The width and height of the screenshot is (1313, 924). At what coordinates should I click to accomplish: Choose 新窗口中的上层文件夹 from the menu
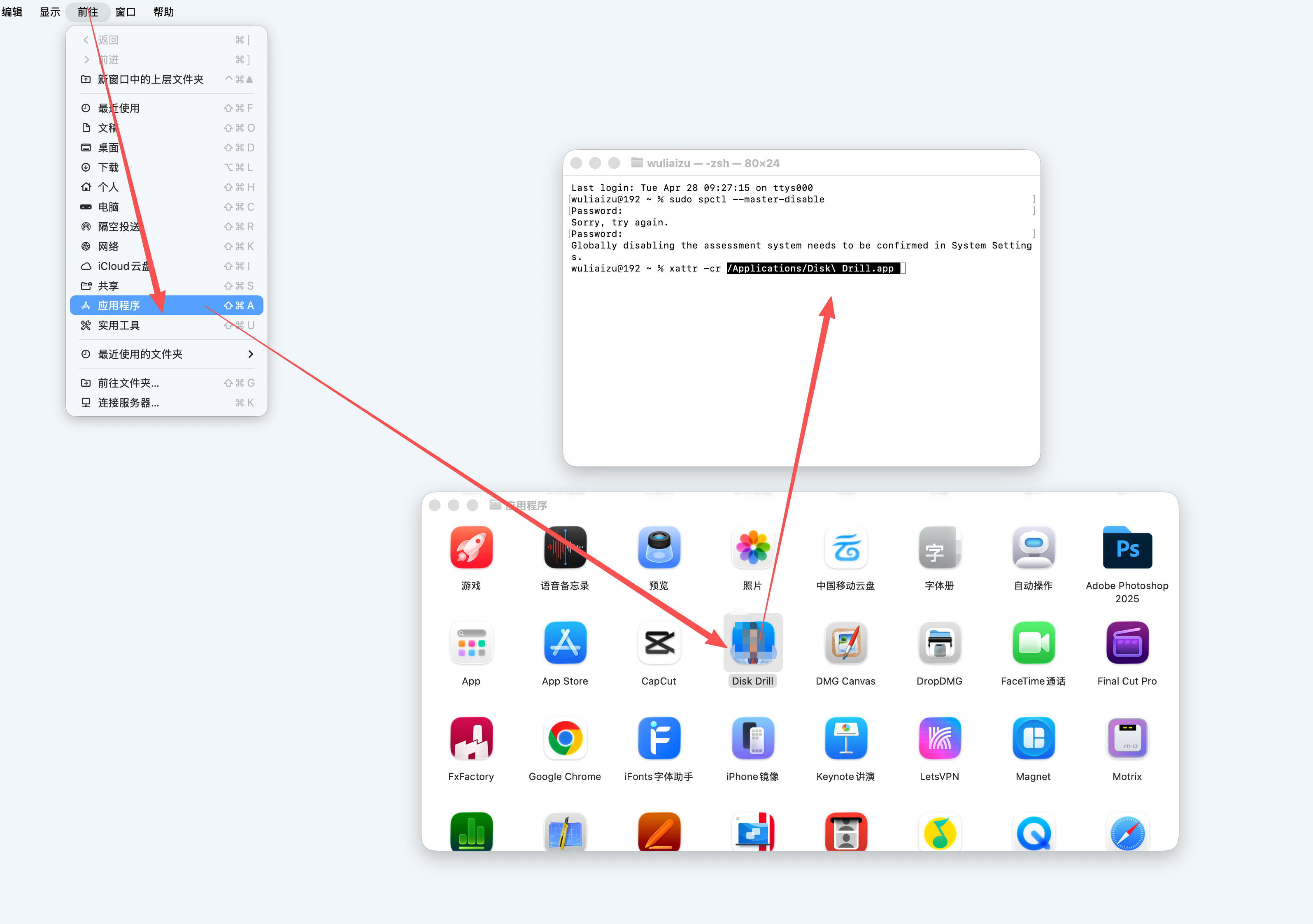click(166, 79)
